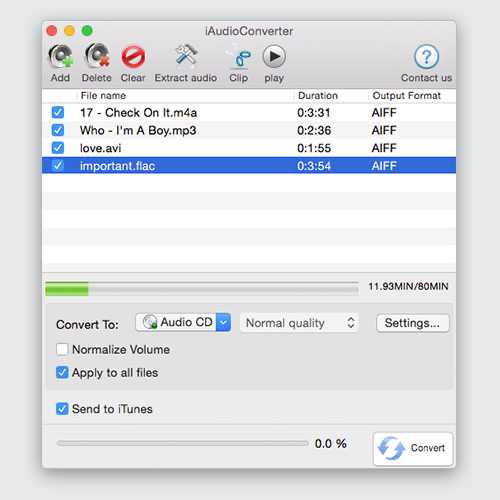Screen dimensions: 500x500
Task: Open the Normal quality dropdown
Action: coord(299,323)
